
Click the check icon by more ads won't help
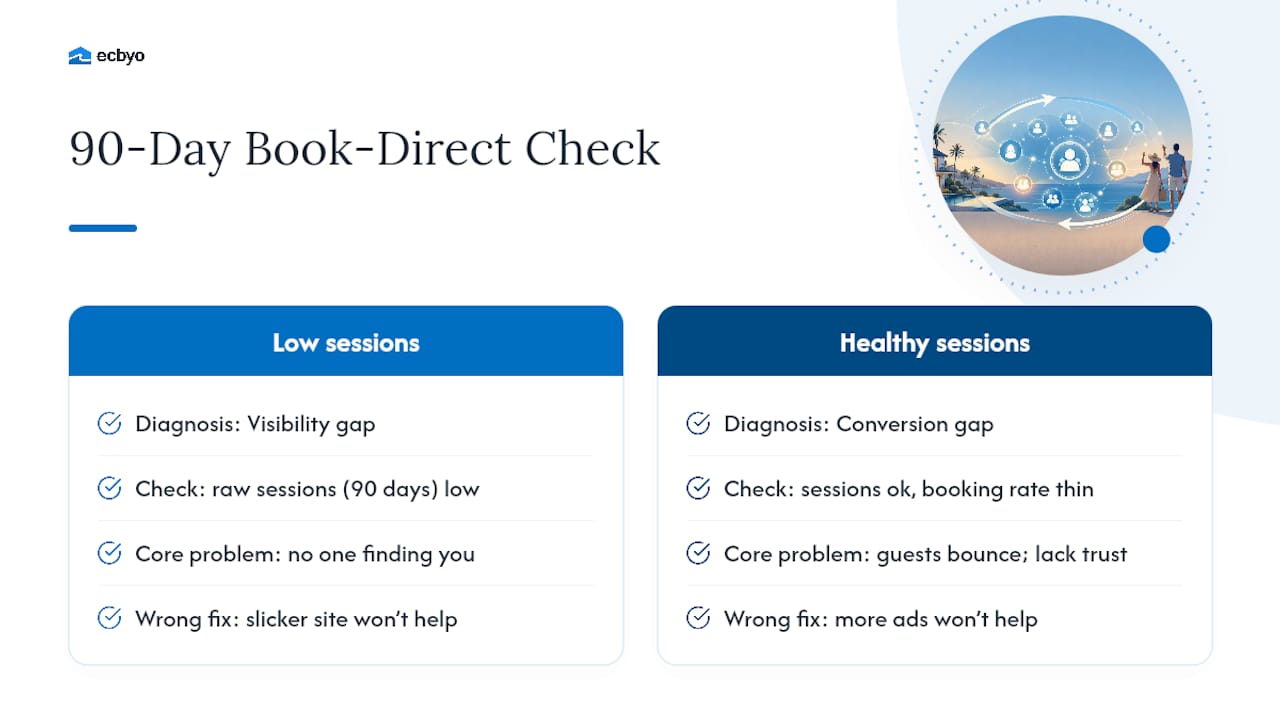click(698, 619)
